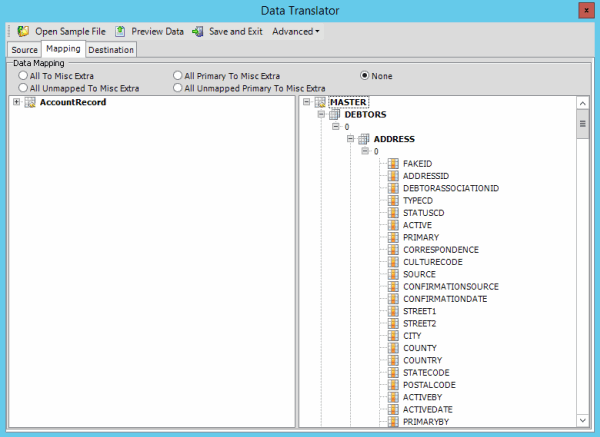This screenshot has height=437, width=600.
Task: Click the Preview Data button label
Action: [x=157, y=31]
